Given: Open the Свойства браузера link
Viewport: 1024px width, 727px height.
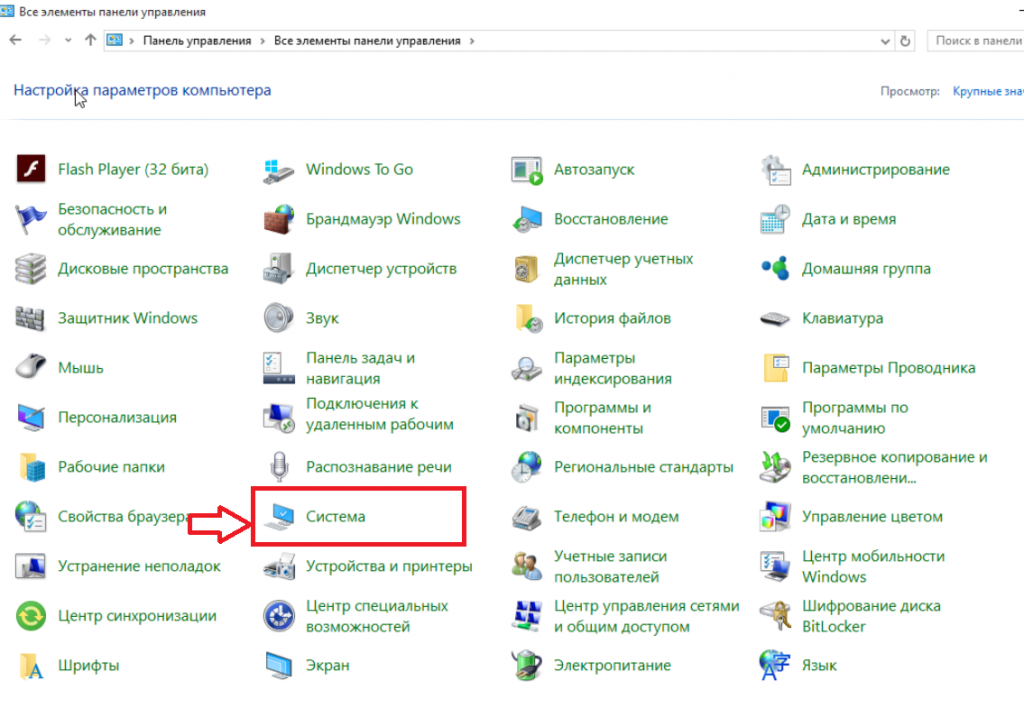Looking at the screenshot, I should coord(123,517).
